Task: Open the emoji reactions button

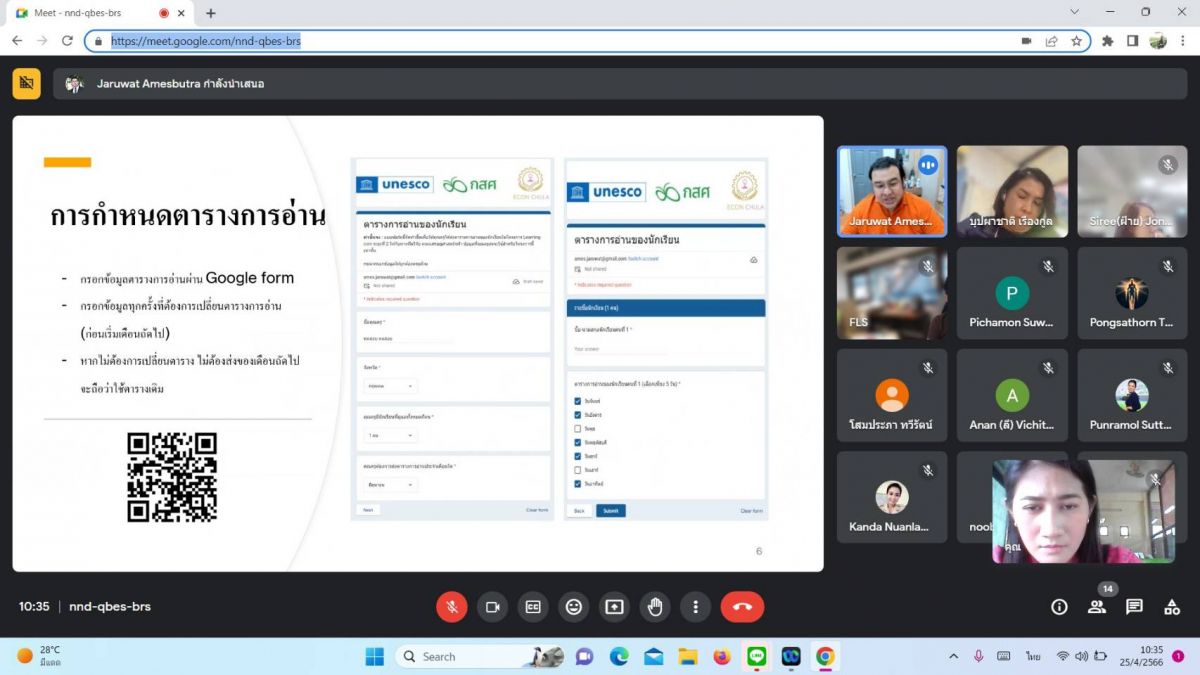Action: [573, 606]
